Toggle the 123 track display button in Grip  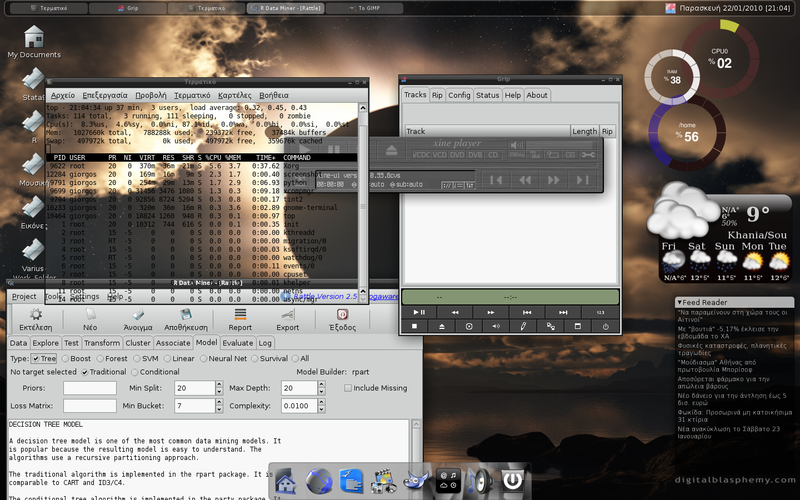[x=601, y=312]
